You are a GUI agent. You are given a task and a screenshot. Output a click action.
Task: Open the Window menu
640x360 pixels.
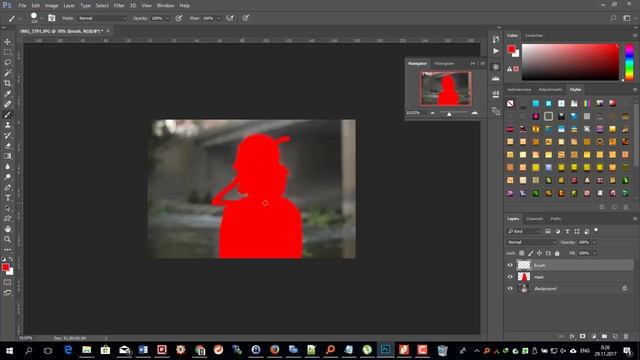click(165, 6)
